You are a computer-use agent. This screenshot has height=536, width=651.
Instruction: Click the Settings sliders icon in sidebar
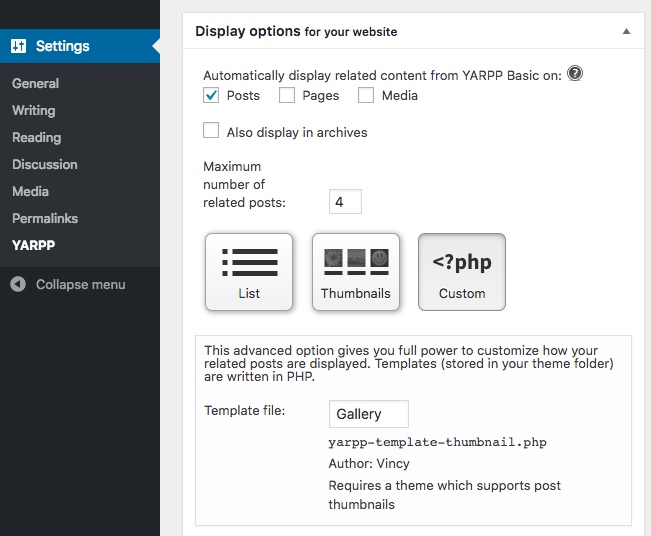tap(18, 46)
